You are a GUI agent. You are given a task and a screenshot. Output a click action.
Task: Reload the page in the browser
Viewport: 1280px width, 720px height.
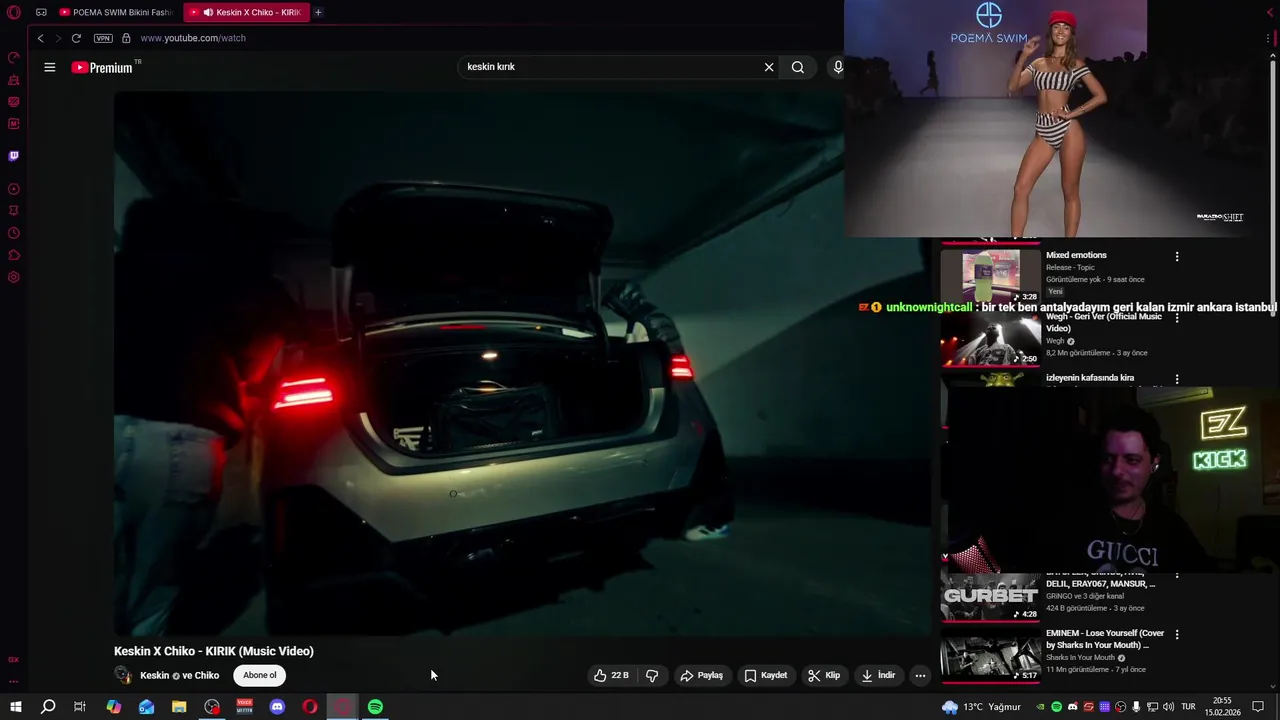coord(76,38)
